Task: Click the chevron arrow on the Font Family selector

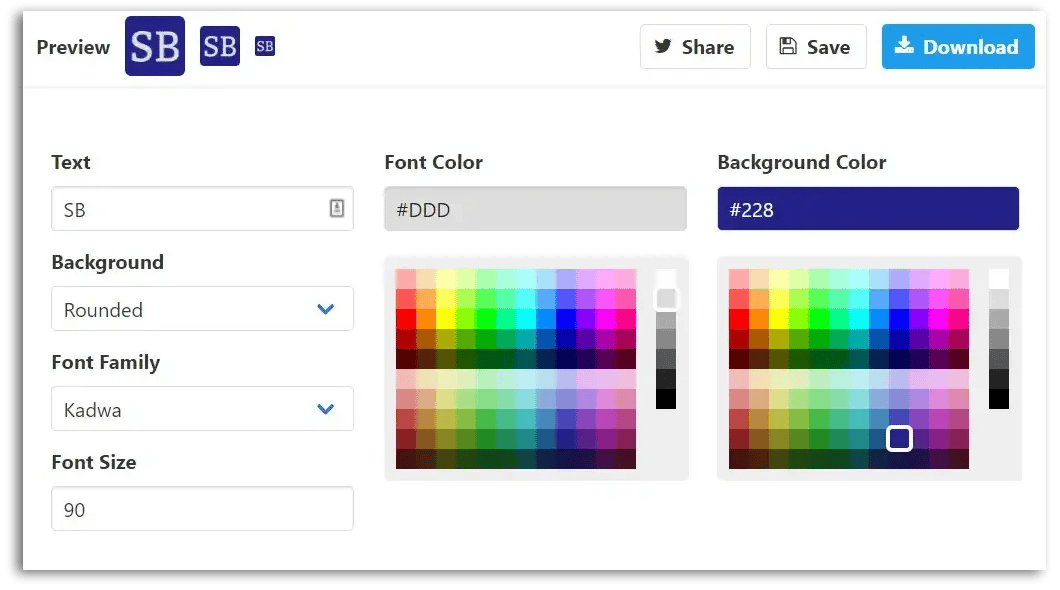Action: click(325, 409)
